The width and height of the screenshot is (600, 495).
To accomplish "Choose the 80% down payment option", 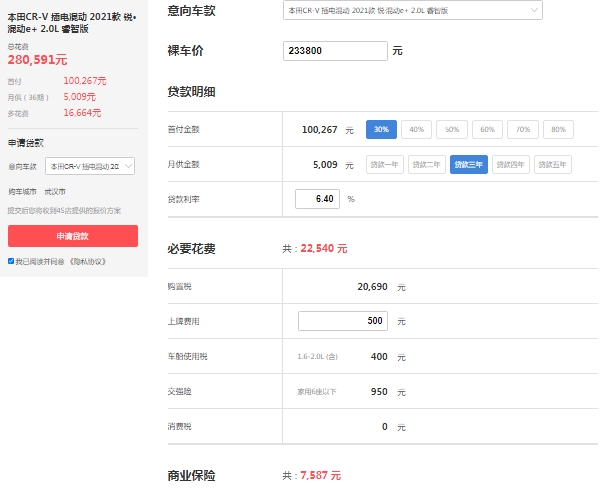I will (557, 130).
